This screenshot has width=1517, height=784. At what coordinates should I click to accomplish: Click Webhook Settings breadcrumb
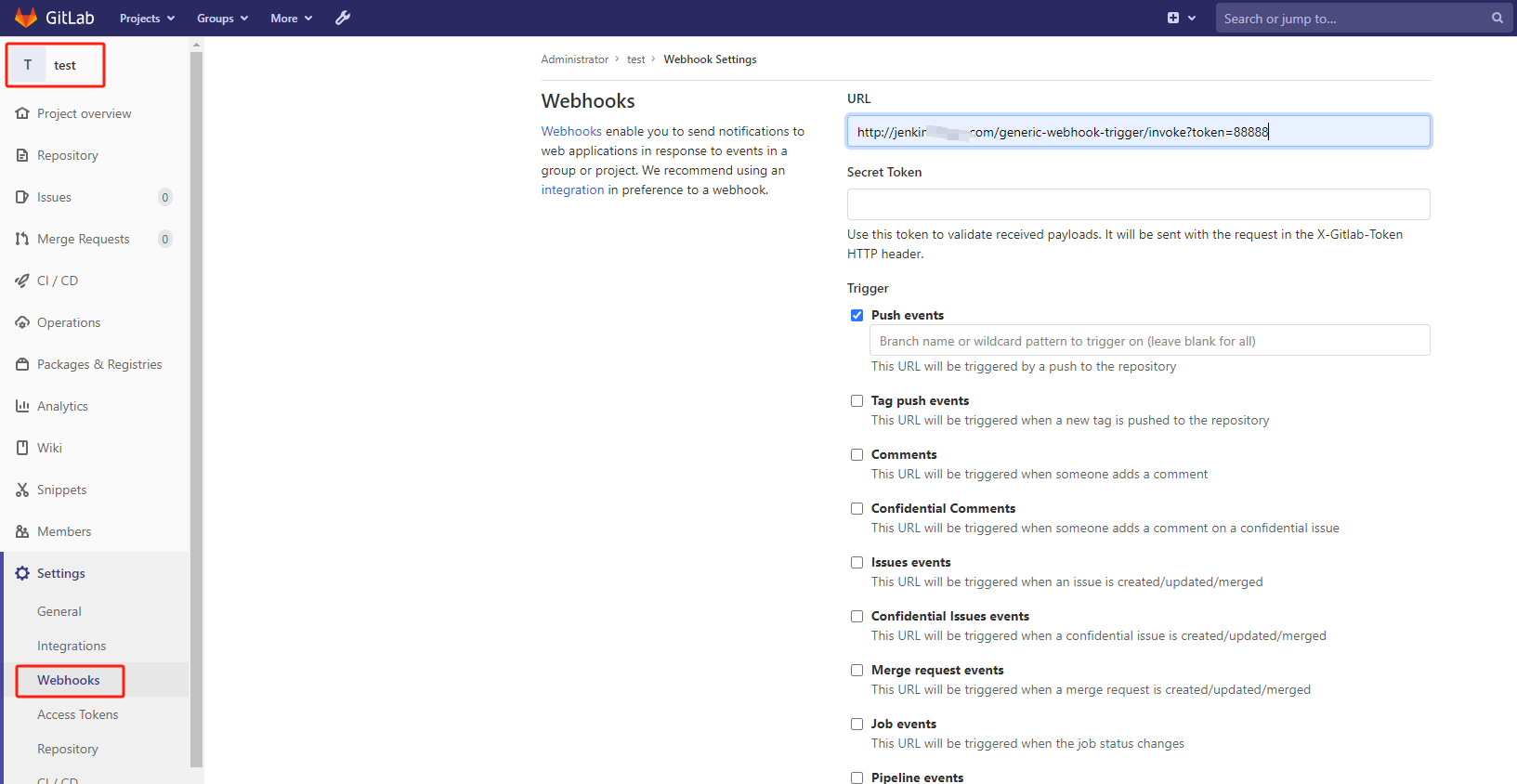point(710,59)
